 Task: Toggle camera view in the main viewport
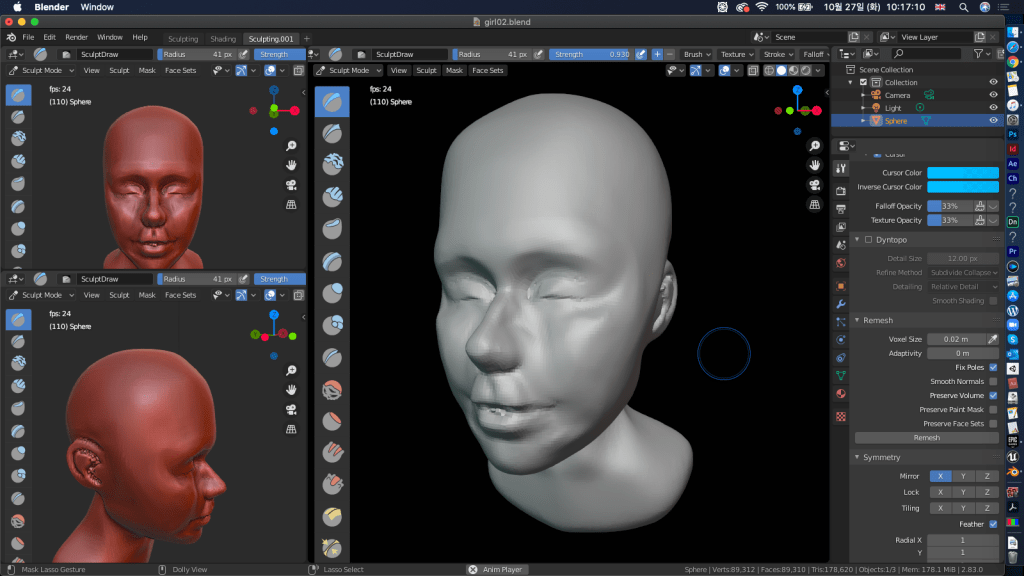tap(814, 185)
